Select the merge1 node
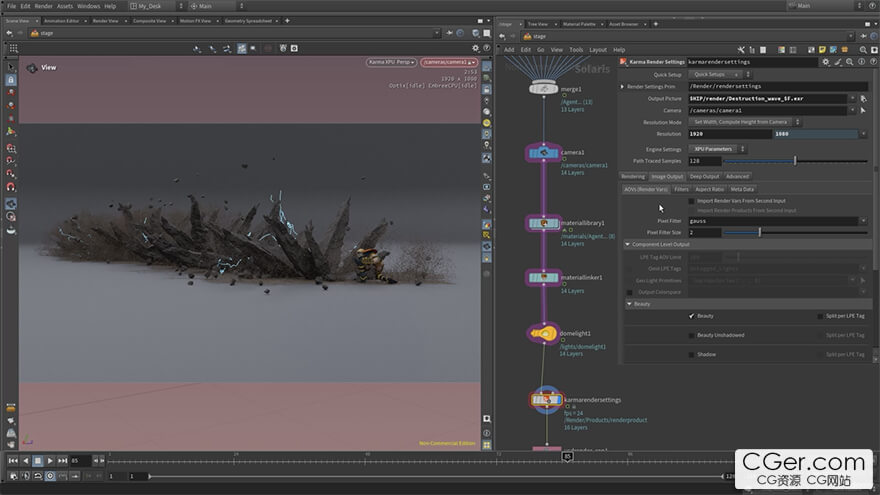Screen dimensions: 880x495 tap(543, 89)
